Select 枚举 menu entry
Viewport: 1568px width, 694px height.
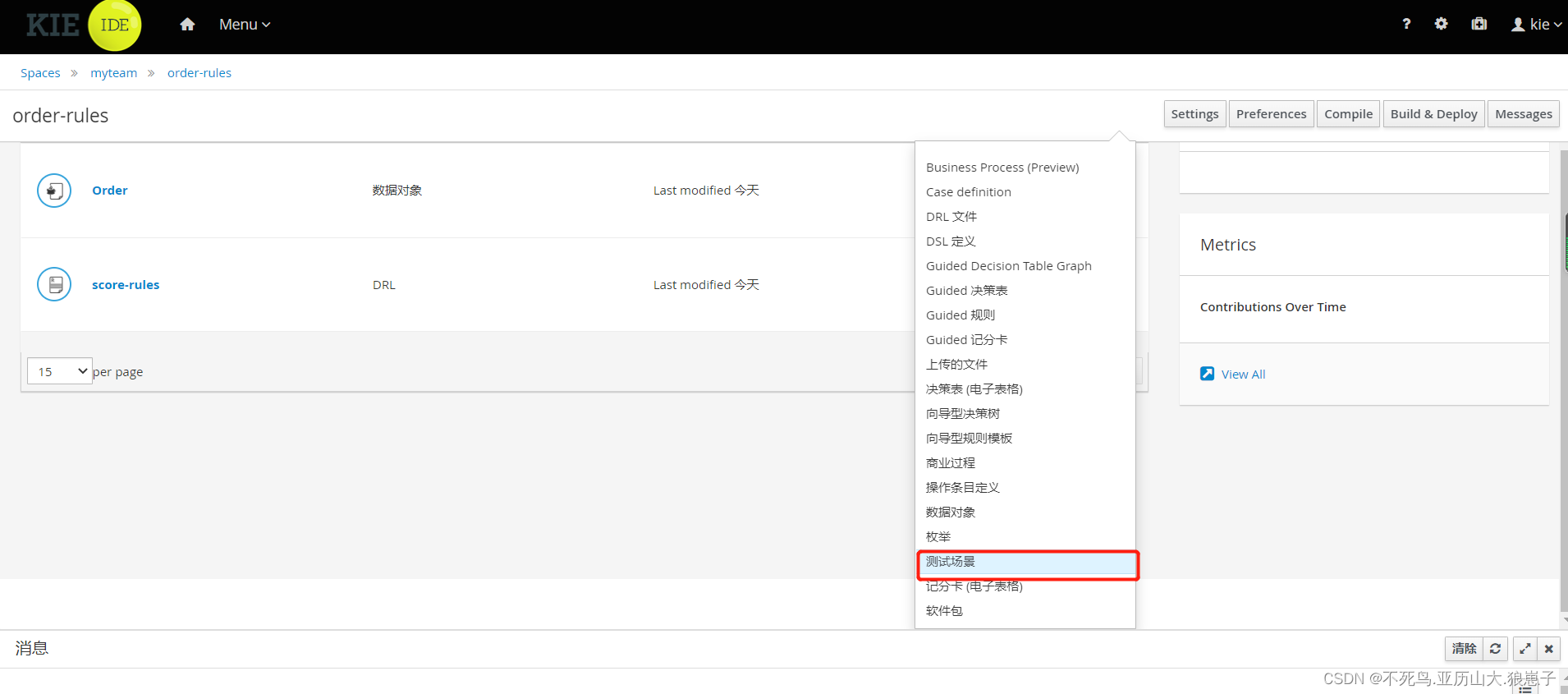[x=1025, y=537]
